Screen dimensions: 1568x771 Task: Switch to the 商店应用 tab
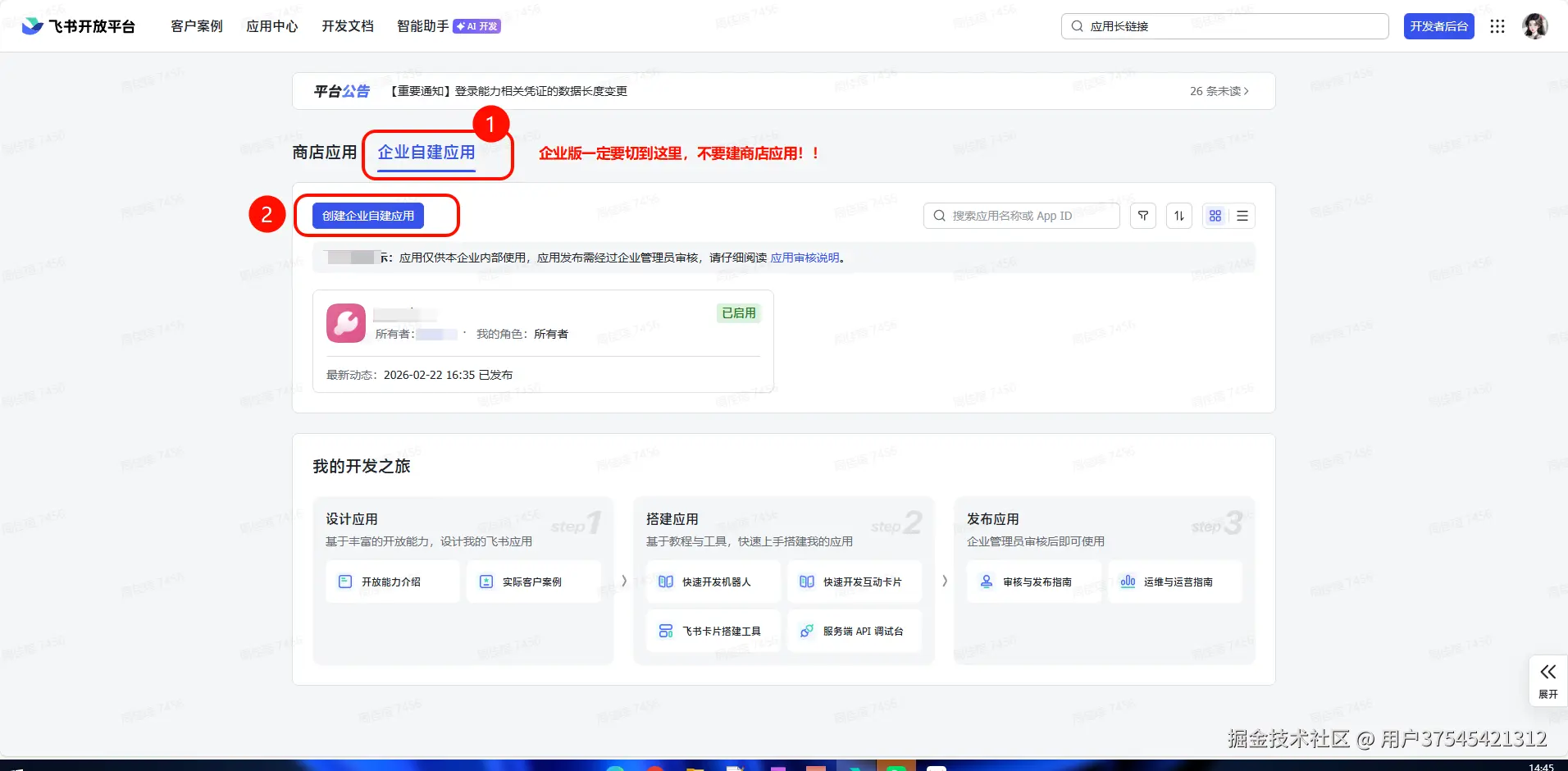pyautogui.click(x=325, y=153)
